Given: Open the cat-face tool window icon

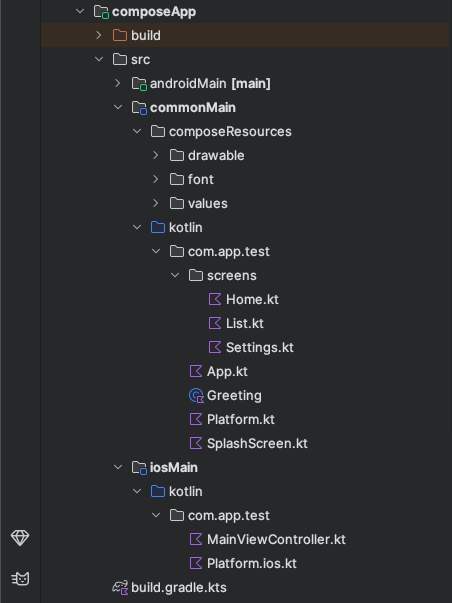Looking at the screenshot, I should 20,579.
